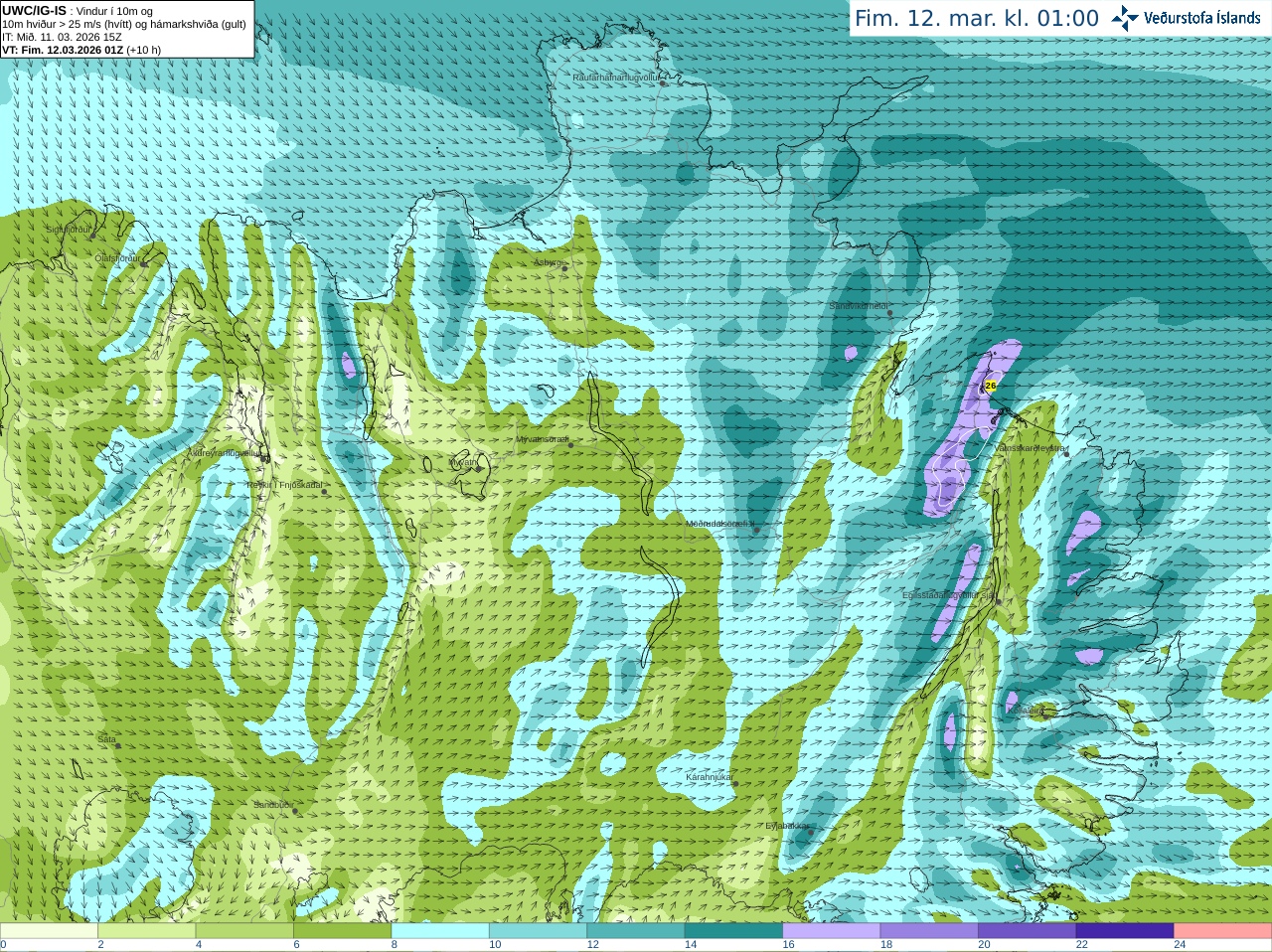The width and height of the screenshot is (1272, 952).
Task: Click the Kárahnjúkar station label
Action: (x=710, y=777)
